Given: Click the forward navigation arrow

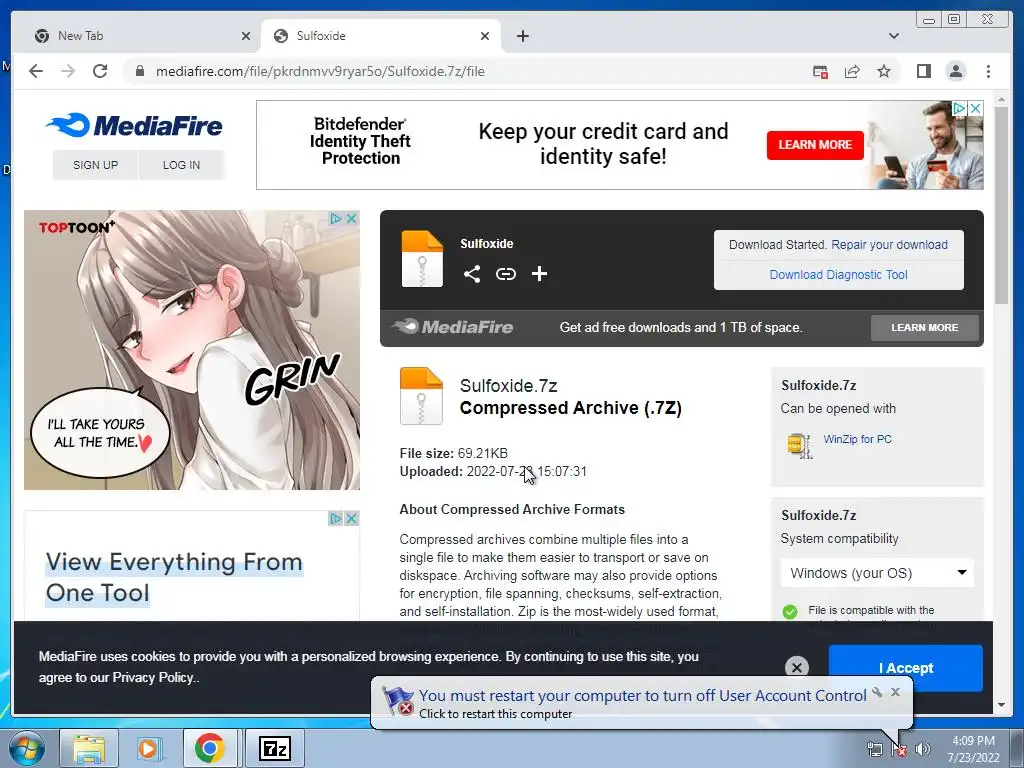Looking at the screenshot, I should 68,71.
